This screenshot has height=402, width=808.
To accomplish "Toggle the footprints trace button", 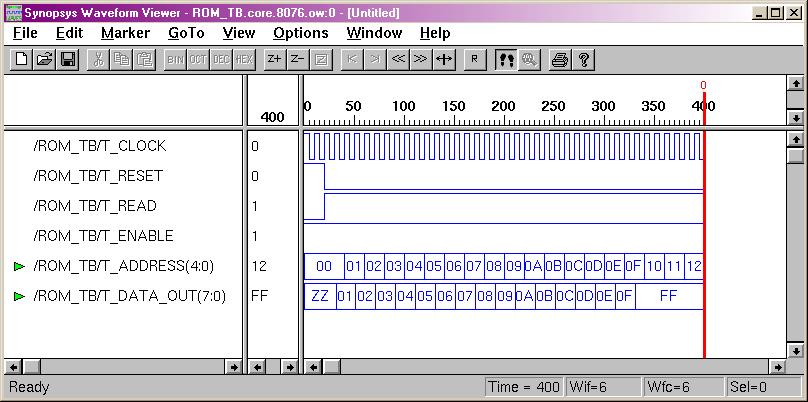I will (x=505, y=59).
